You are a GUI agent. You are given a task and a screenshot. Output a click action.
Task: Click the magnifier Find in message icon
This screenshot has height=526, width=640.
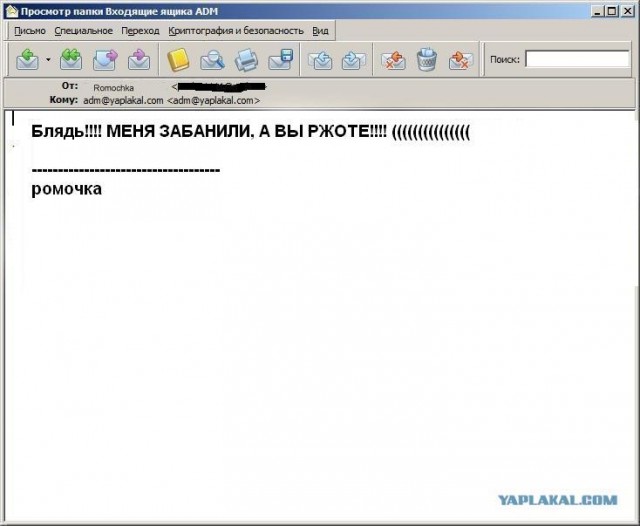(x=212, y=60)
